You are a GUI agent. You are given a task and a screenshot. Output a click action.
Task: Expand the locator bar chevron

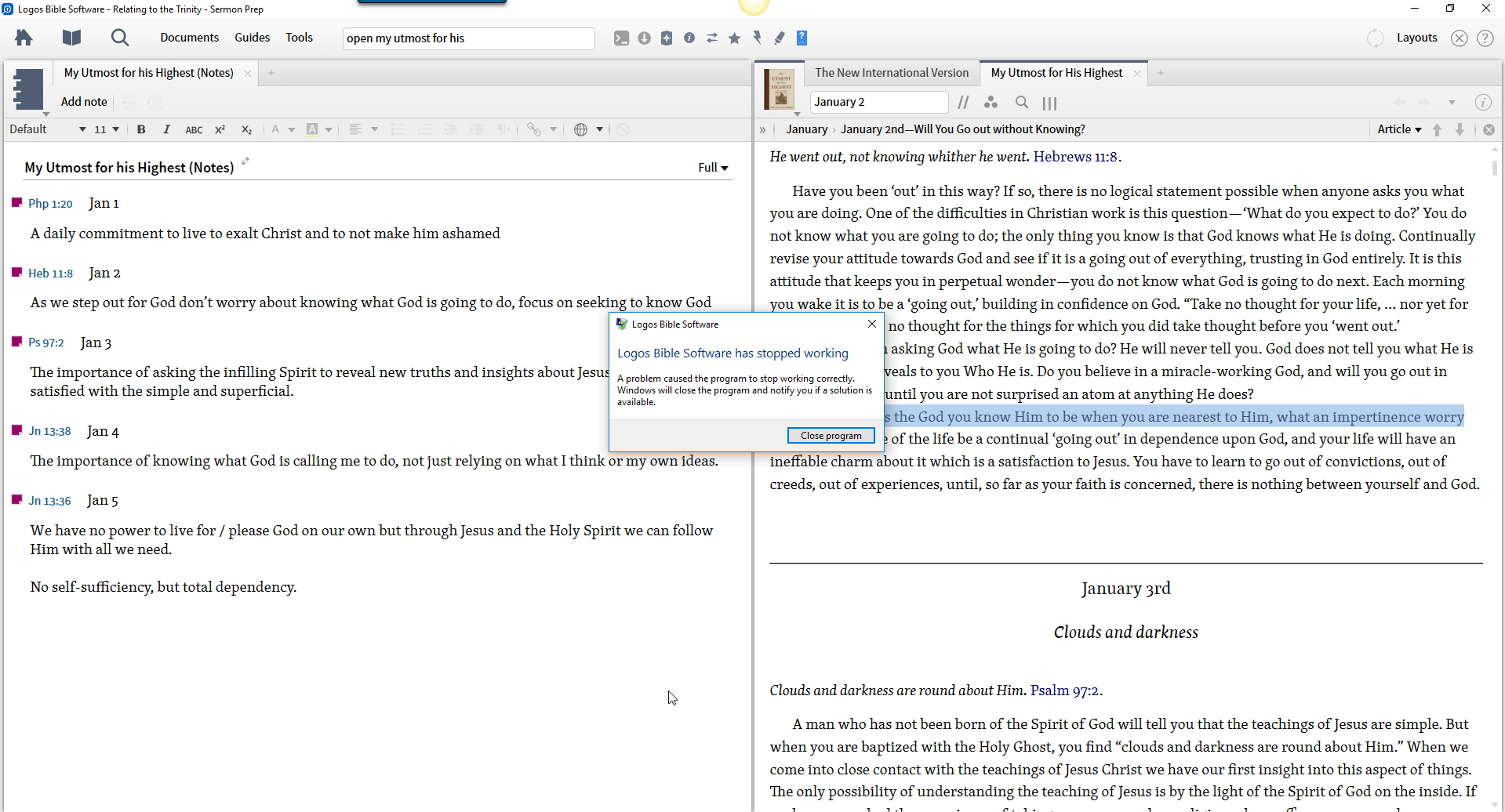(762, 129)
